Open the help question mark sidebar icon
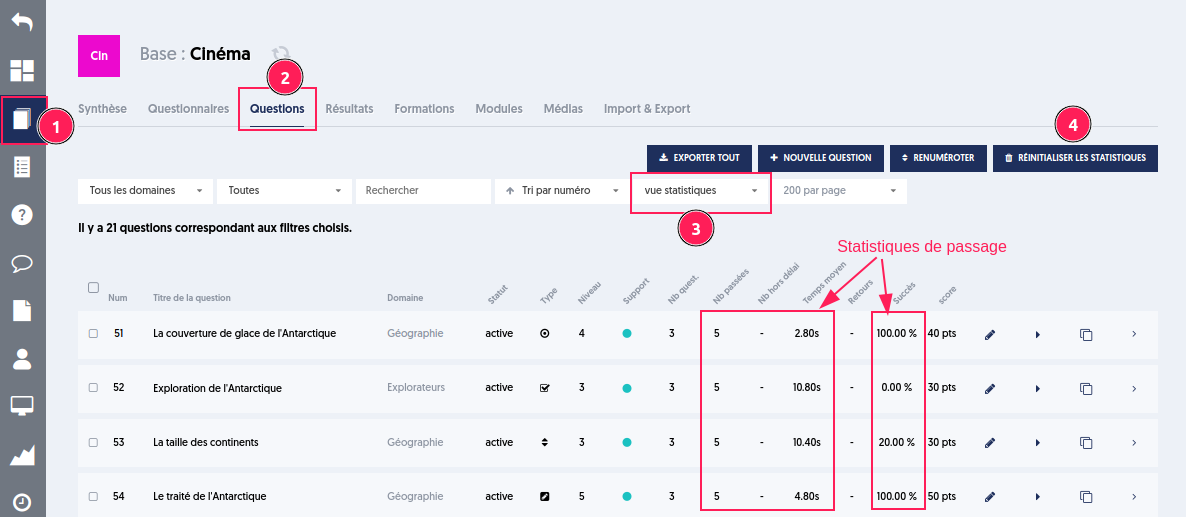 22,215
